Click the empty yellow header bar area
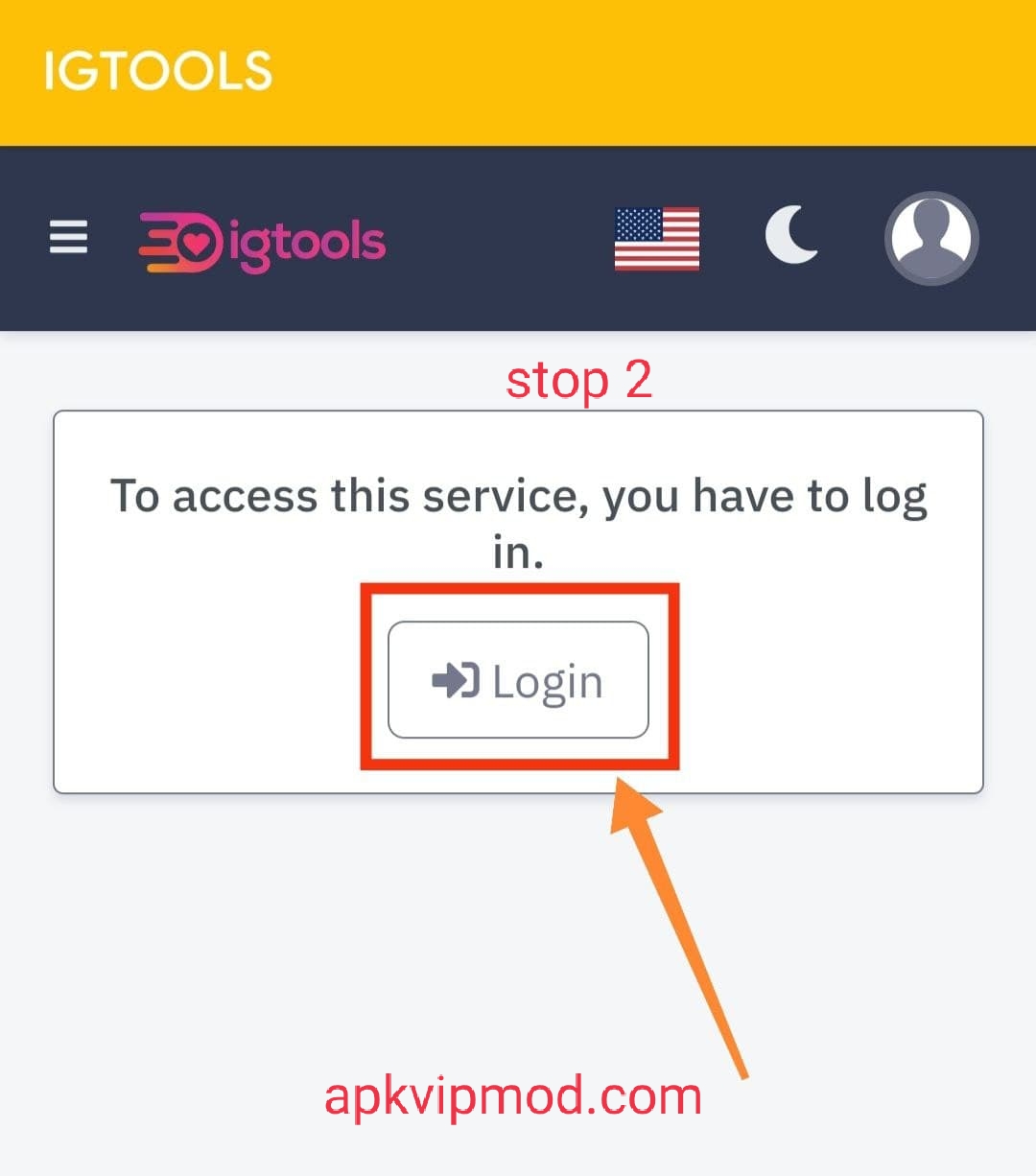The height and width of the screenshot is (1176, 1036). pos(652,73)
